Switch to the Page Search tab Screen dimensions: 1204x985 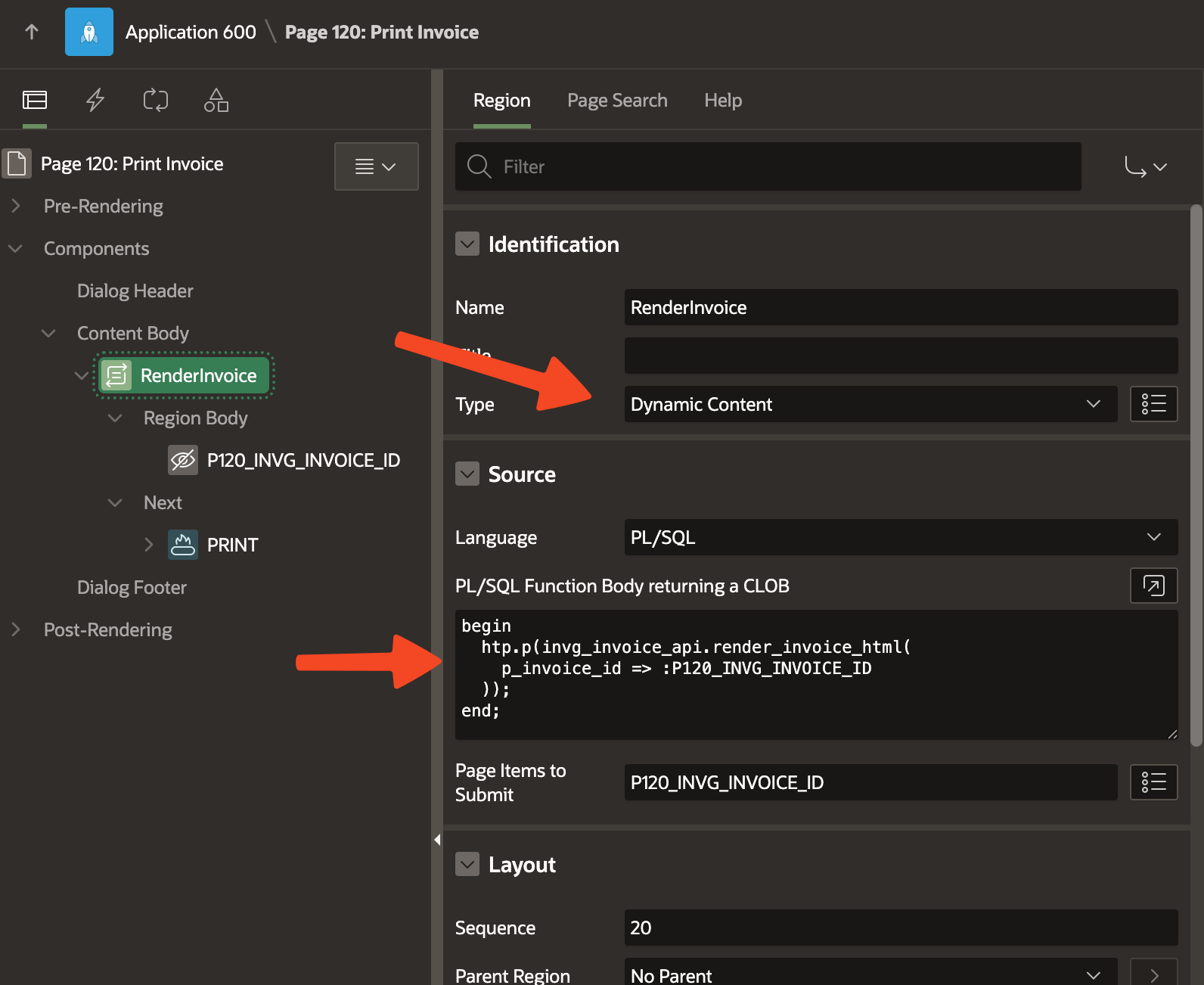(x=617, y=100)
